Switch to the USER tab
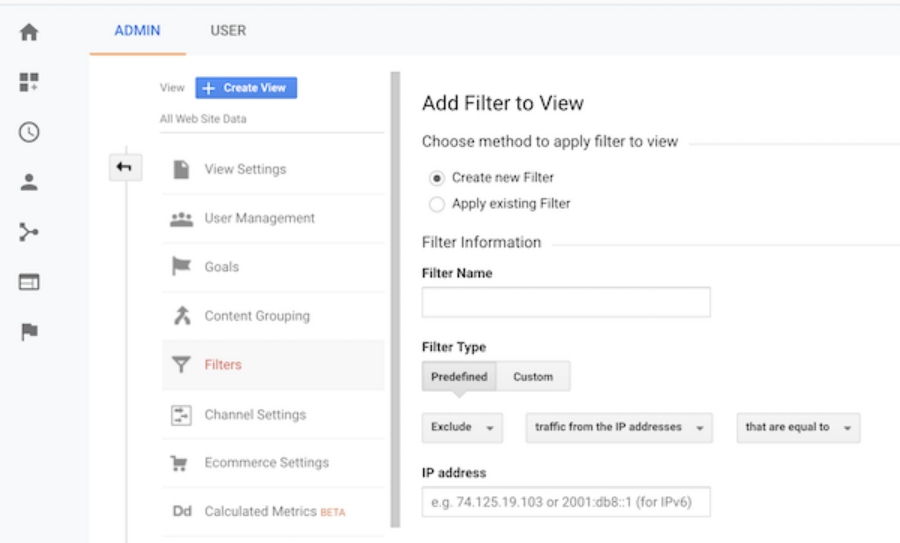 coord(228,31)
